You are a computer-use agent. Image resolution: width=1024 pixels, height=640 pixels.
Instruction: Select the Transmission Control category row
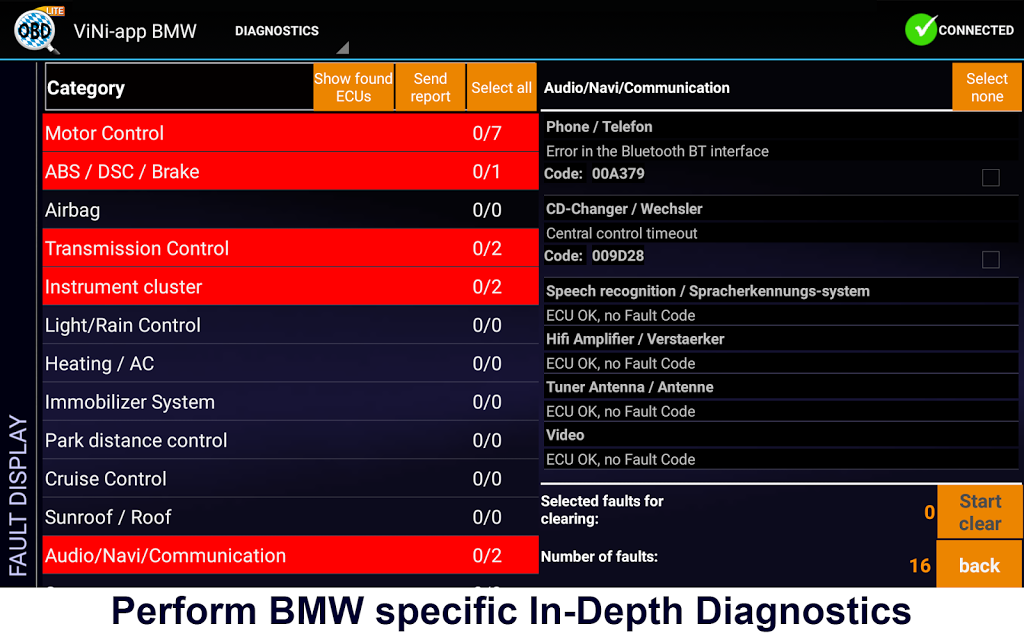tap(290, 248)
